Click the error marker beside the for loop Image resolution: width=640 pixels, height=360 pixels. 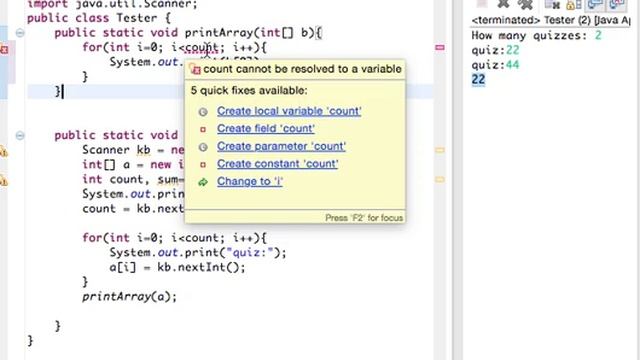click(x=4, y=49)
